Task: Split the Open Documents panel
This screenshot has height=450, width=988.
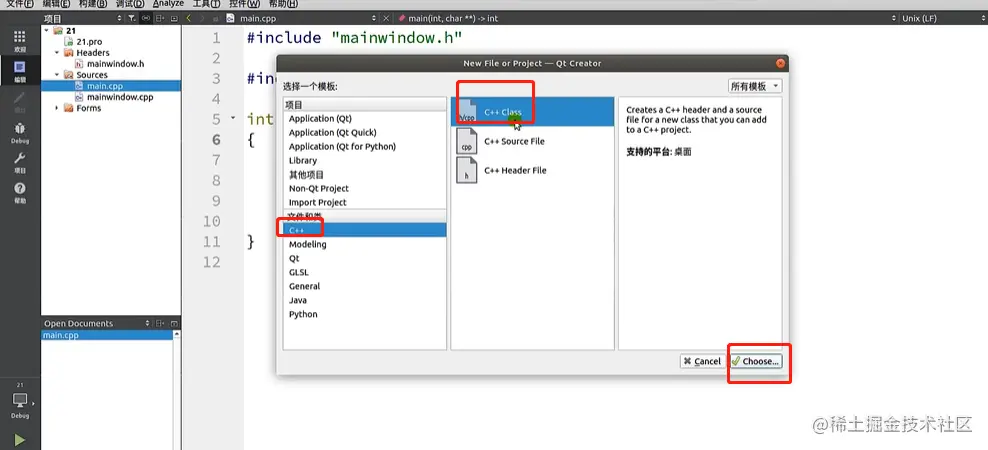Action: tap(160, 323)
